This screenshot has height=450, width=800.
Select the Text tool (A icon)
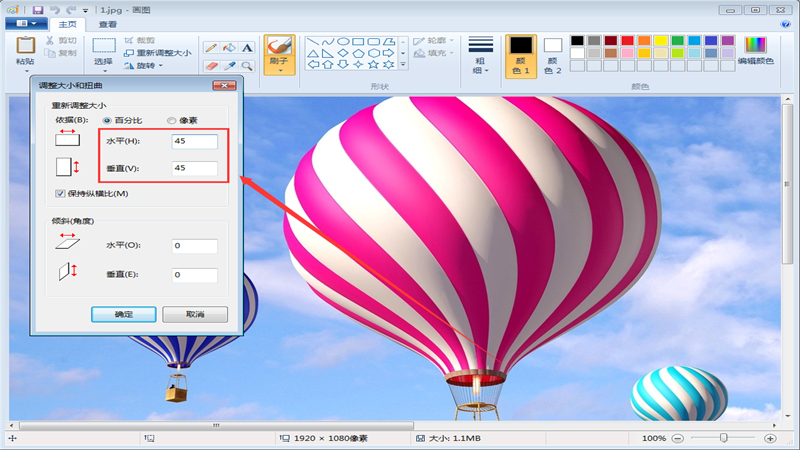(246, 47)
